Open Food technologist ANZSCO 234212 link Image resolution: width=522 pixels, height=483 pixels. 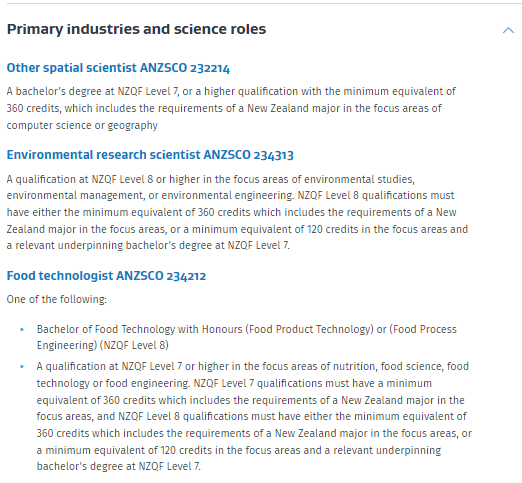[x=106, y=276]
